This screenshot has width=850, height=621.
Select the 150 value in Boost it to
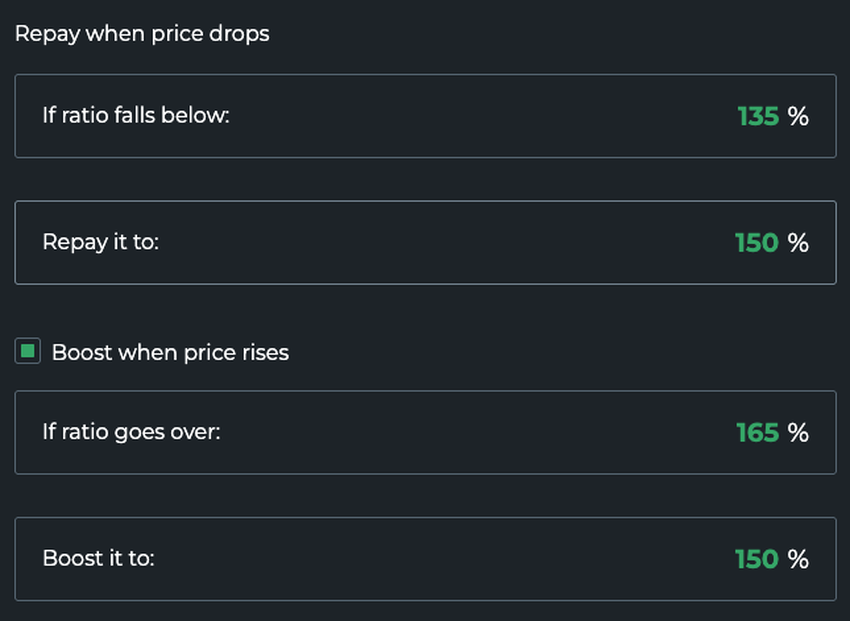(x=756, y=559)
